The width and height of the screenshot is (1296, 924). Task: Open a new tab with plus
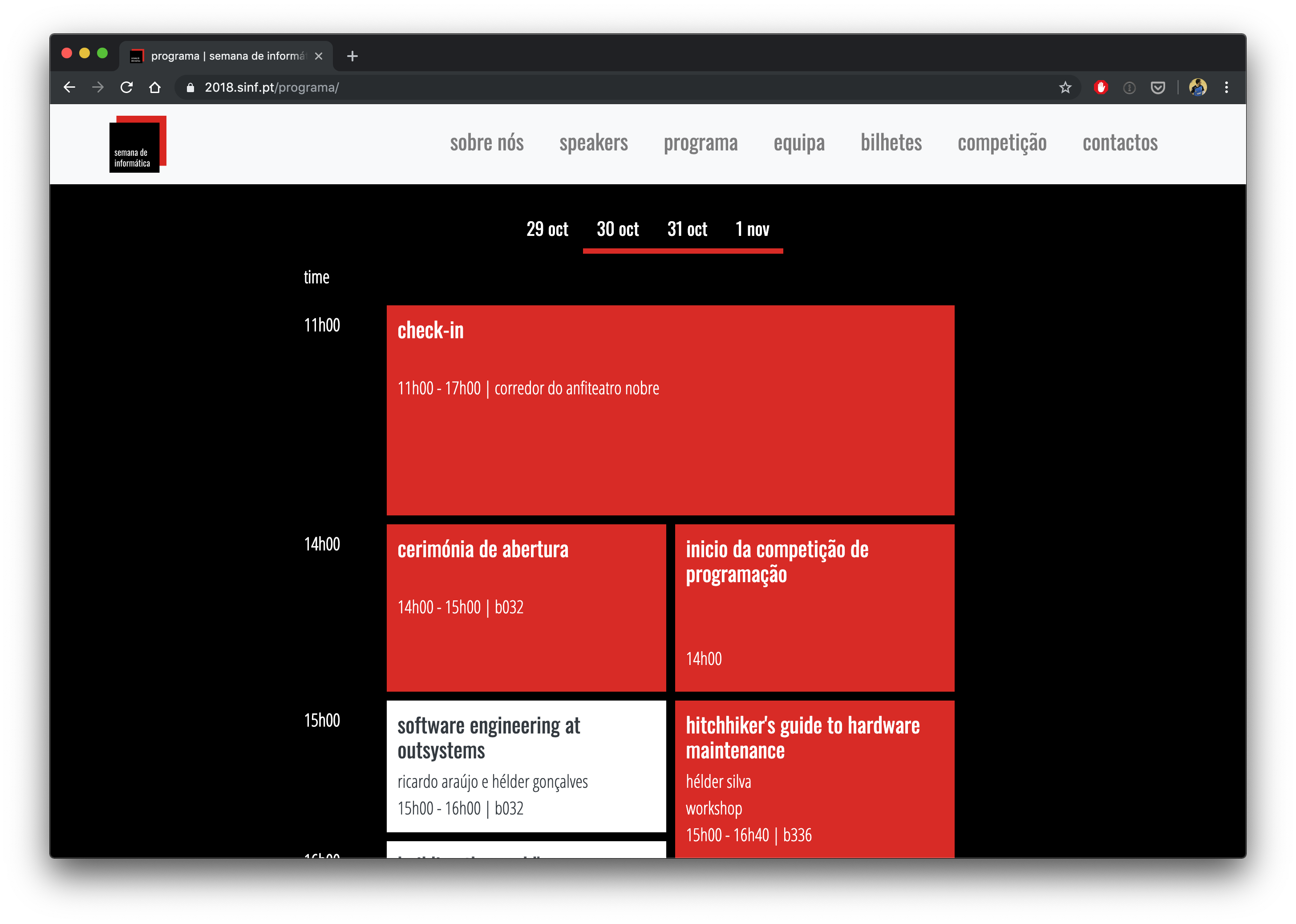point(352,56)
